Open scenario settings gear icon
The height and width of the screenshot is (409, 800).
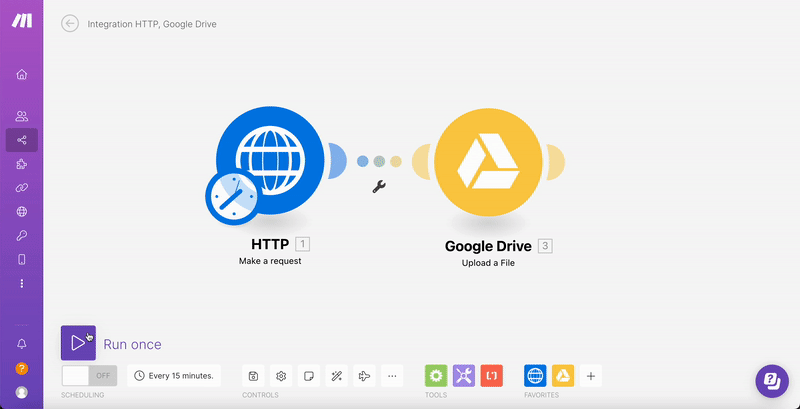pos(282,376)
